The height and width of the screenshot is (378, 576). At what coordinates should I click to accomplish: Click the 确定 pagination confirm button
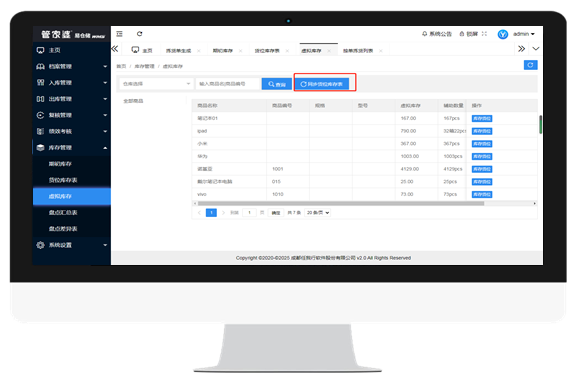(276, 213)
